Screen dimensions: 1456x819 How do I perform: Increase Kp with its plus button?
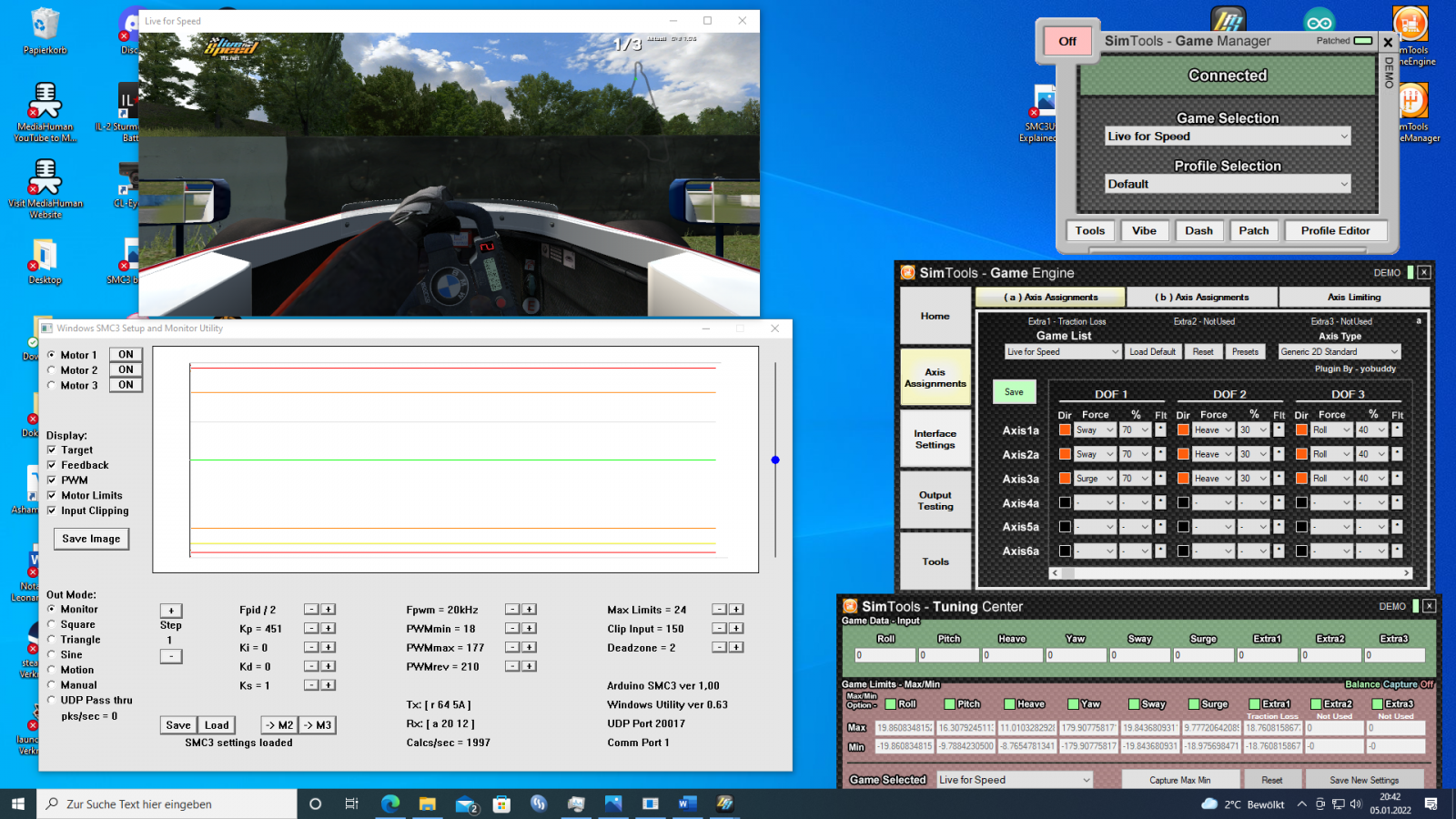(329, 628)
